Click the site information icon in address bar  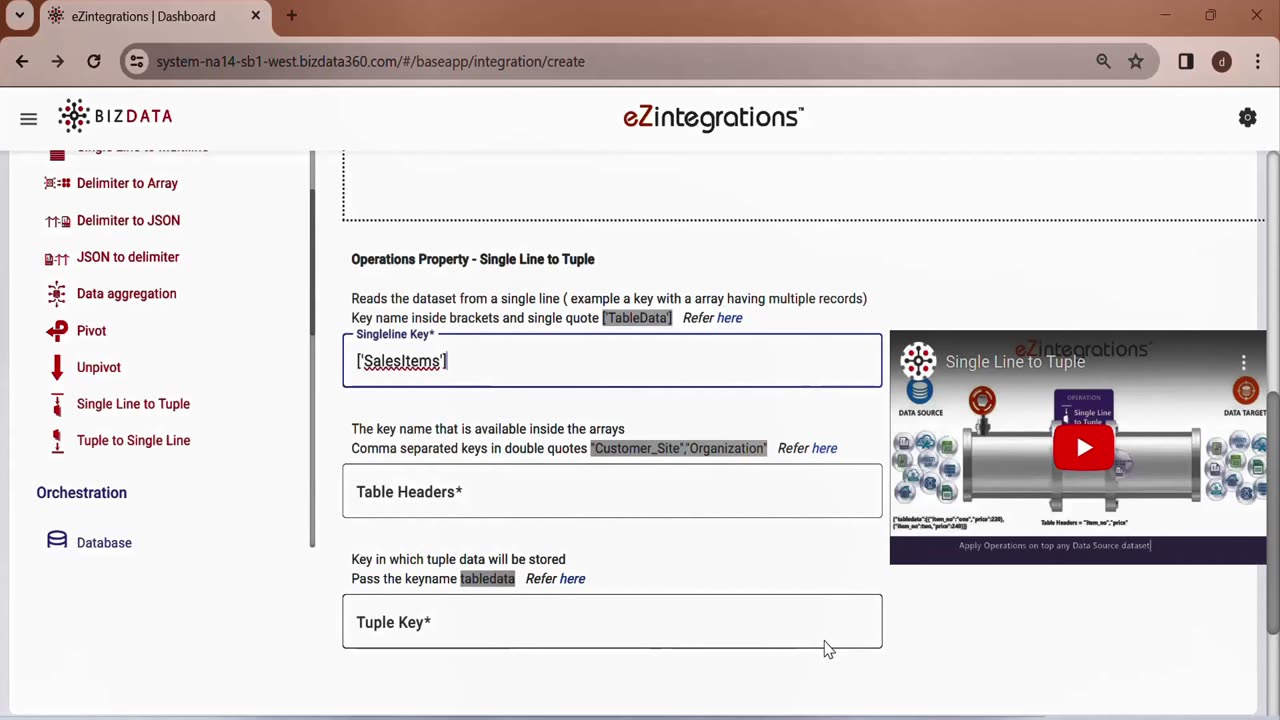(137, 62)
